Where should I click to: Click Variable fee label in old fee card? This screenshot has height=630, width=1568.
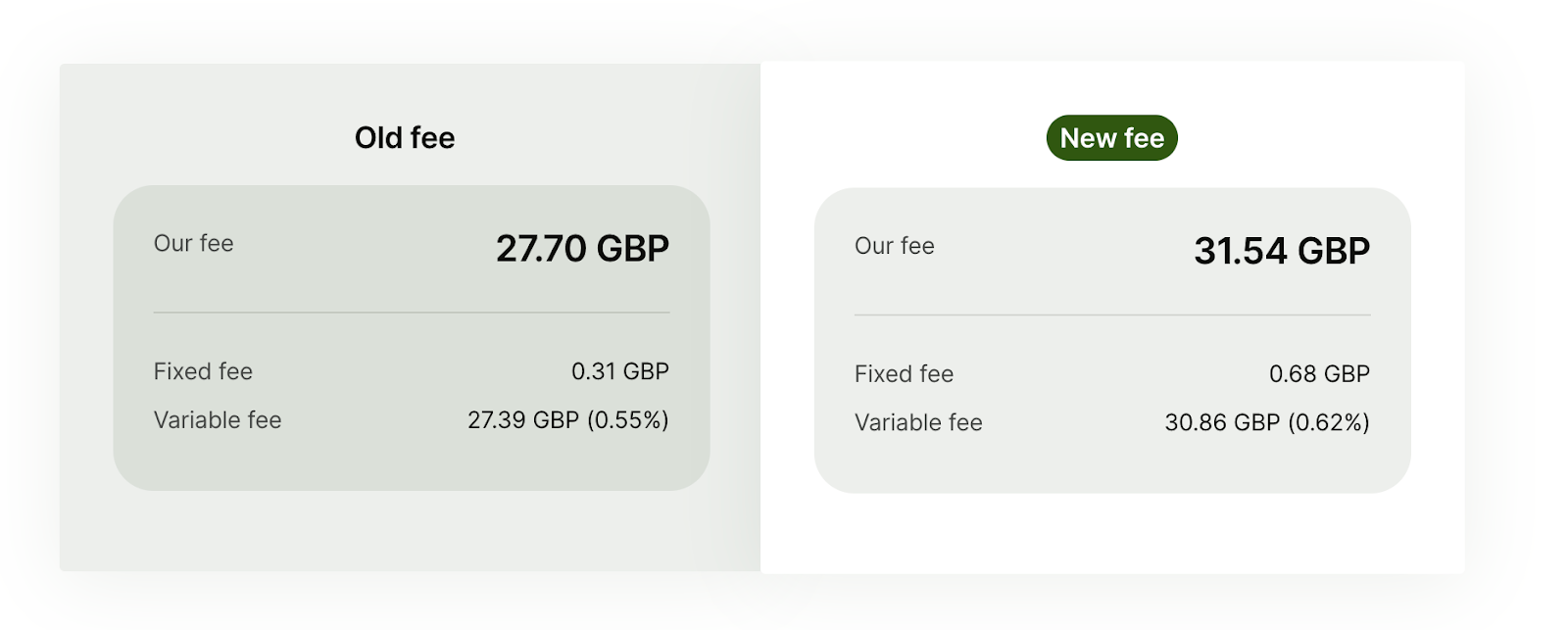(x=218, y=420)
